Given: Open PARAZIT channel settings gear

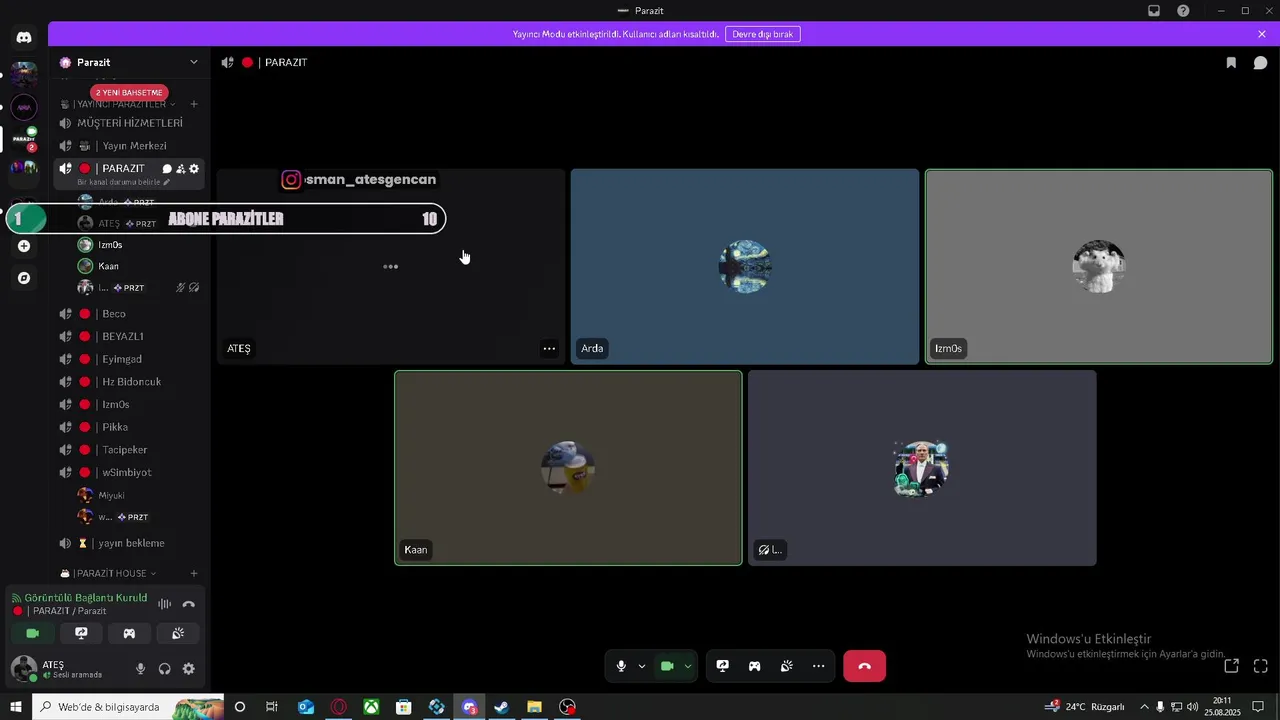Looking at the screenshot, I should click(x=194, y=169).
